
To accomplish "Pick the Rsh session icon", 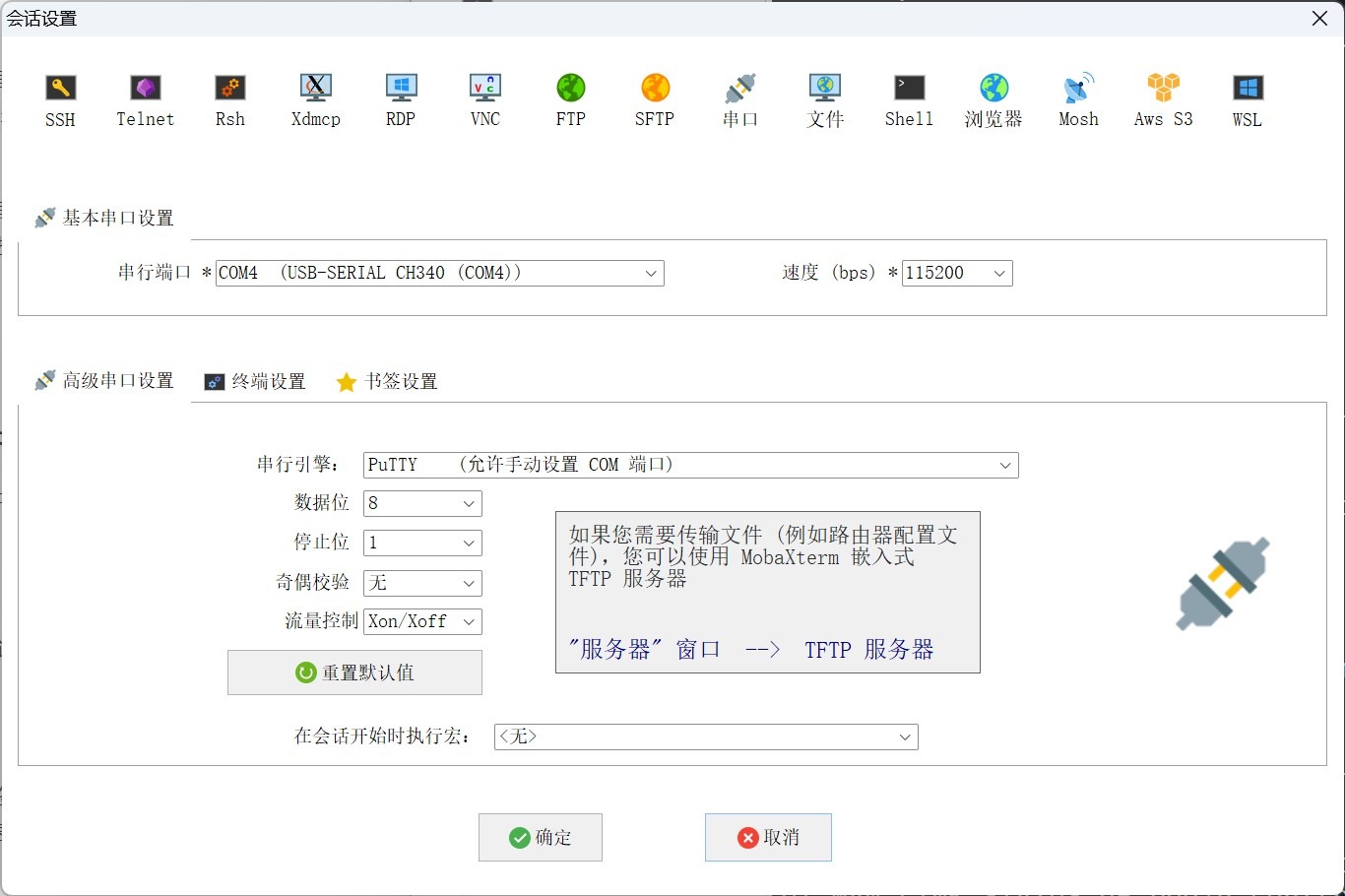I will click(x=230, y=100).
